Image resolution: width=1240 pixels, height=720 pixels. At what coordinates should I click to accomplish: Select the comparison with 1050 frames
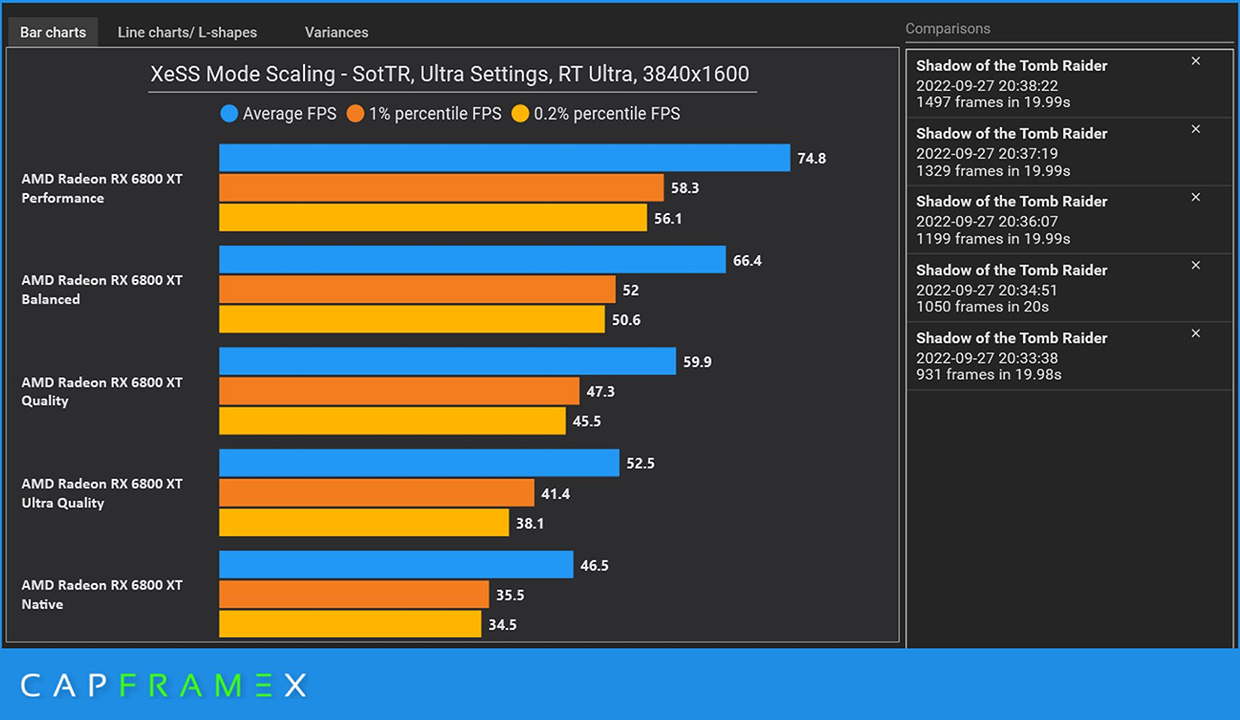tap(1069, 288)
